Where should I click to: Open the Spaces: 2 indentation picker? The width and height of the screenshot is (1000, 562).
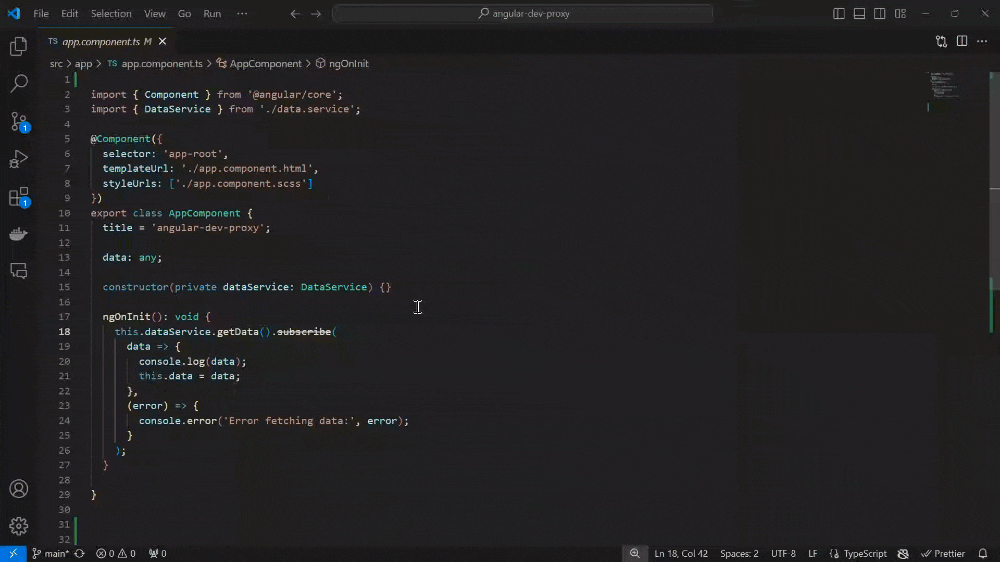[739, 553]
